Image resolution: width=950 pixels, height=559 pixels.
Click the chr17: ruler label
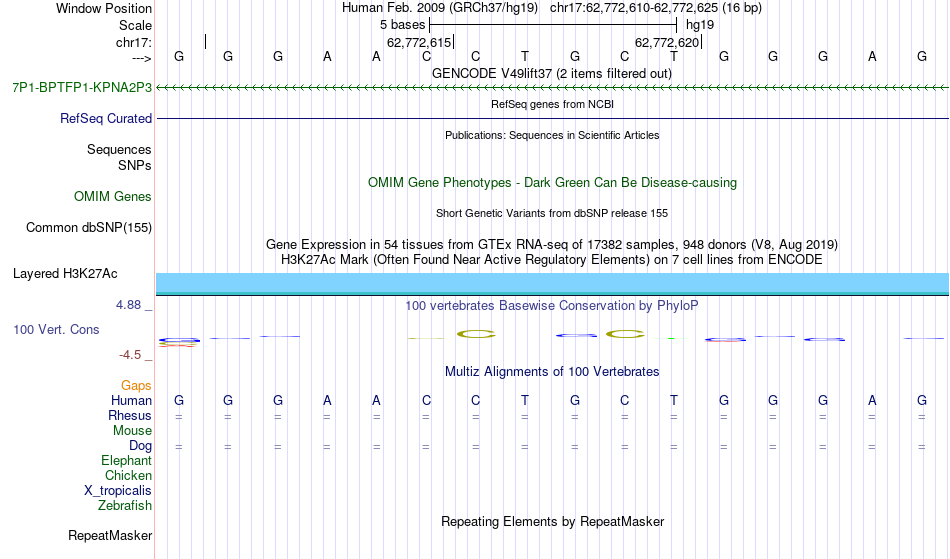pos(133,42)
